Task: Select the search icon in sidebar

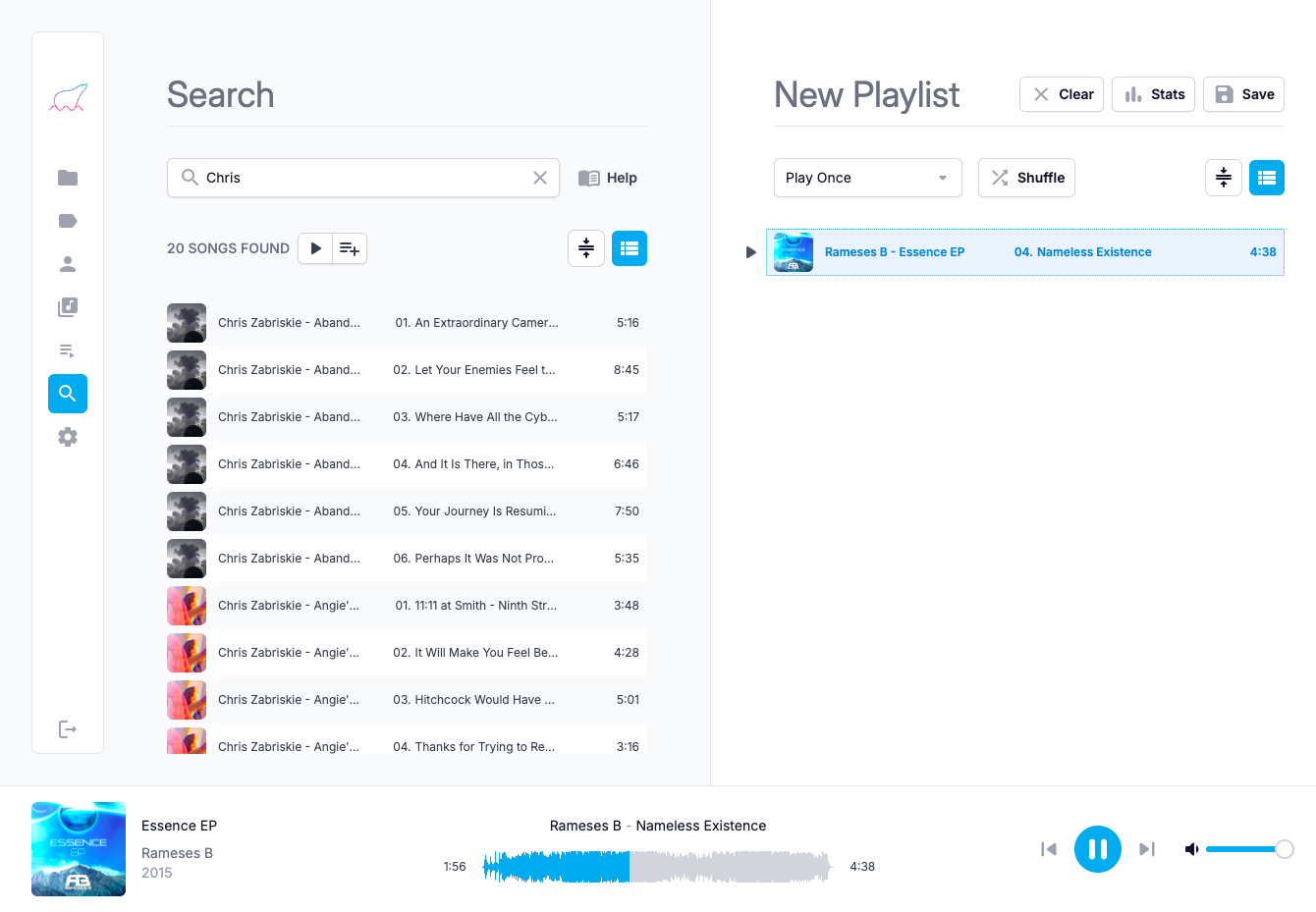Action: pyautogui.click(x=68, y=394)
